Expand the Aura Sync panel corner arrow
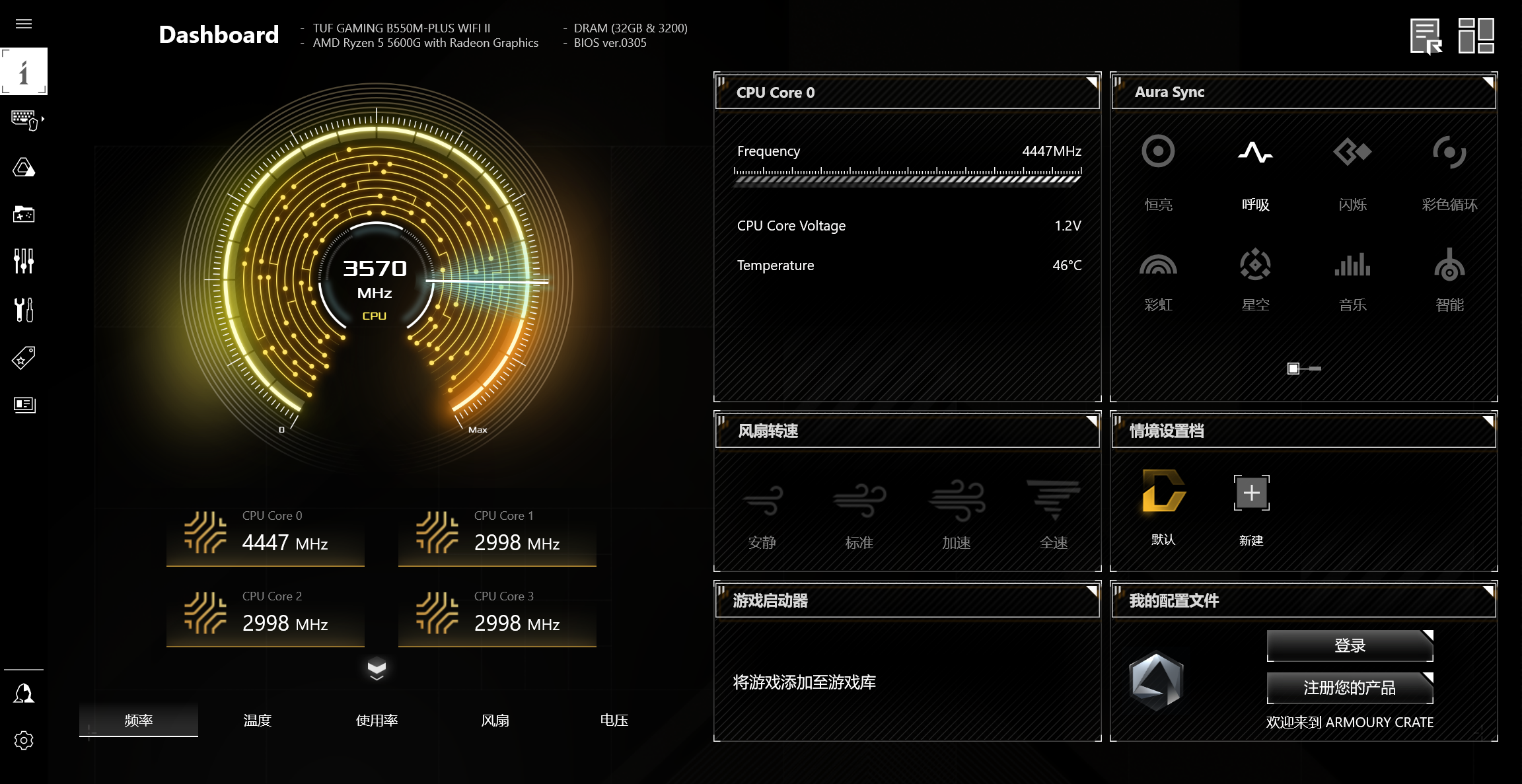Screen dimensions: 1522x784 [x=1488, y=82]
